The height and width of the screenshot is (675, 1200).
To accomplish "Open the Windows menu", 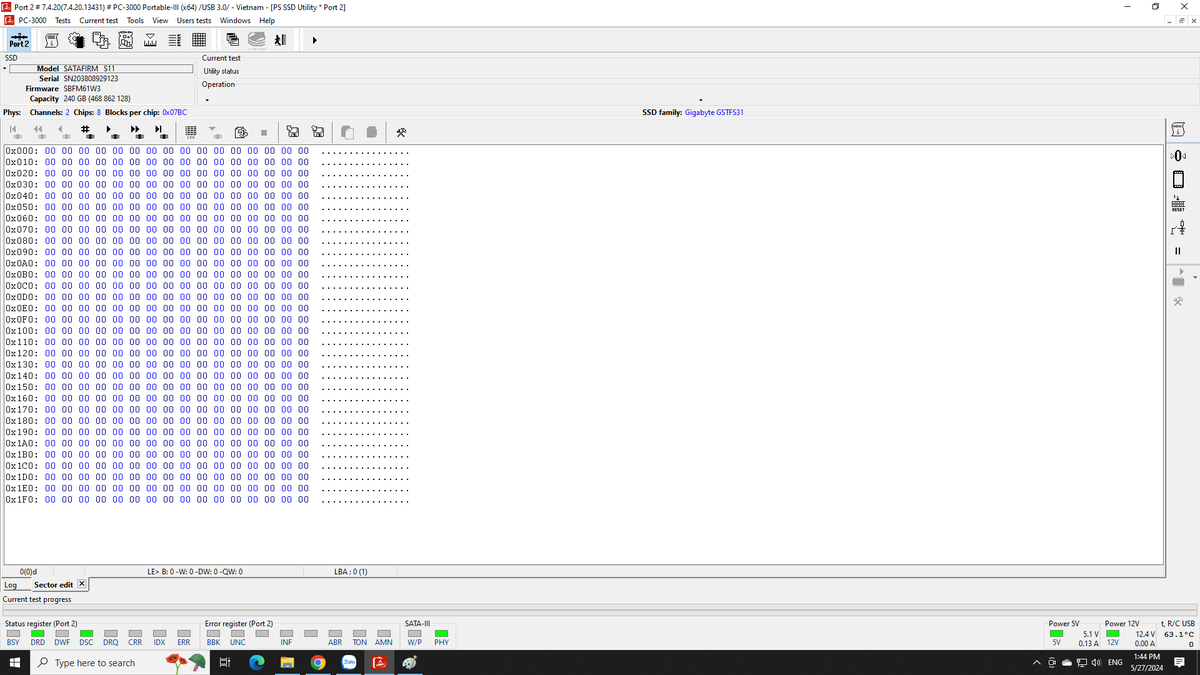I will pyautogui.click(x=236, y=20).
